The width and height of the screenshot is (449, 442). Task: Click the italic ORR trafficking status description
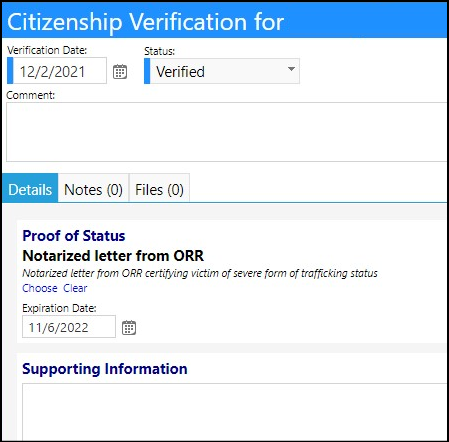pos(200,273)
